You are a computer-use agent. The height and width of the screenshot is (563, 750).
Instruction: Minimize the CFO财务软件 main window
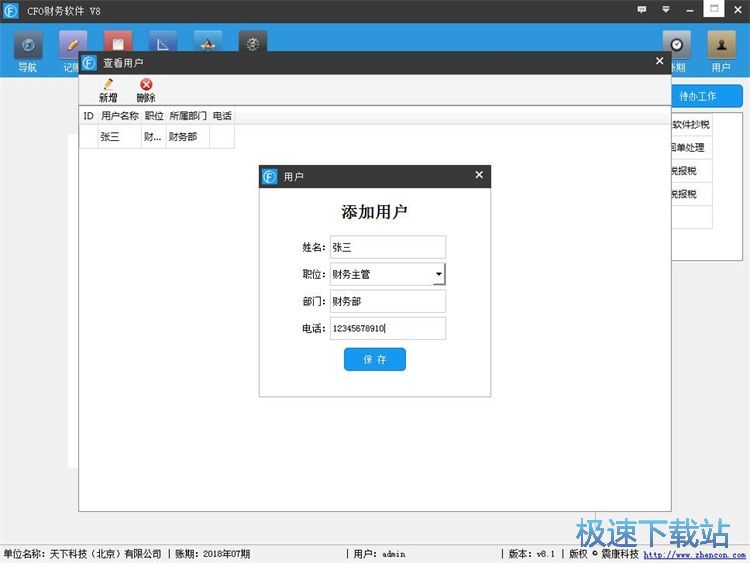689,10
